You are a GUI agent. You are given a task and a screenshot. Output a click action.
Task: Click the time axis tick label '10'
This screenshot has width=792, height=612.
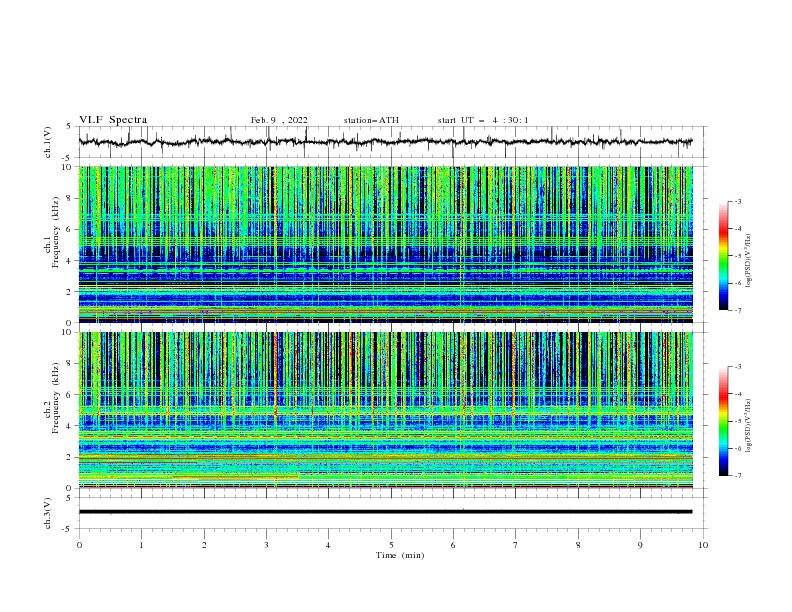[x=703, y=545]
